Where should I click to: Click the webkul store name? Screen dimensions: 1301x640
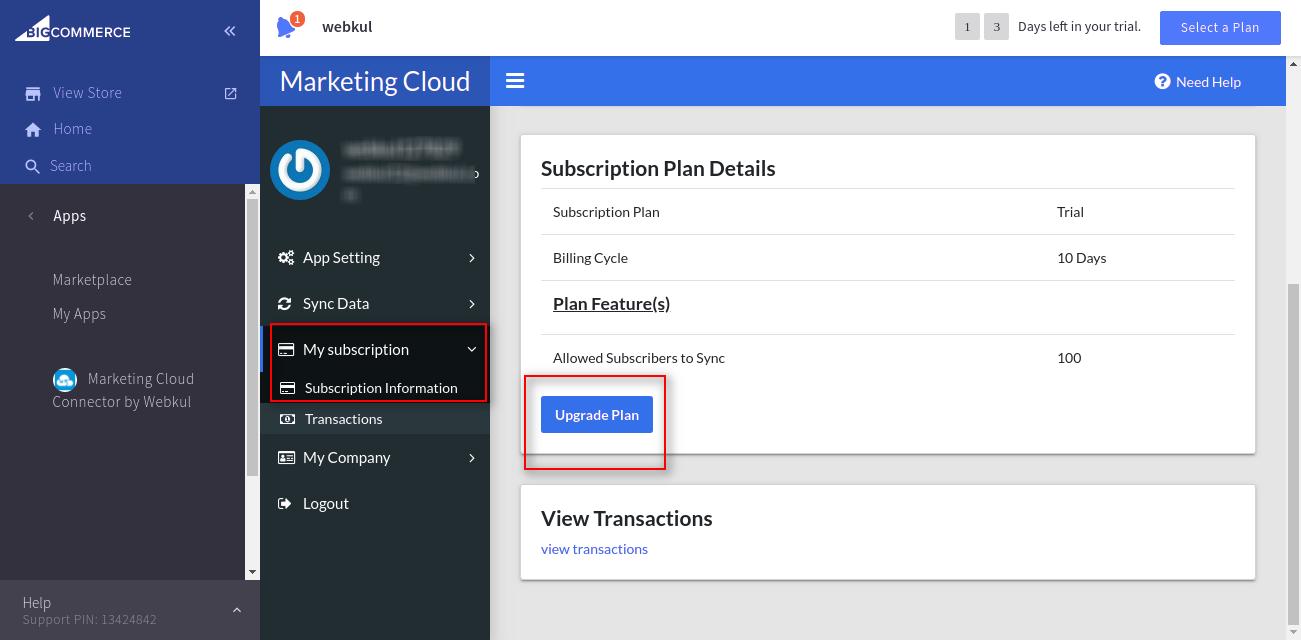347,27
